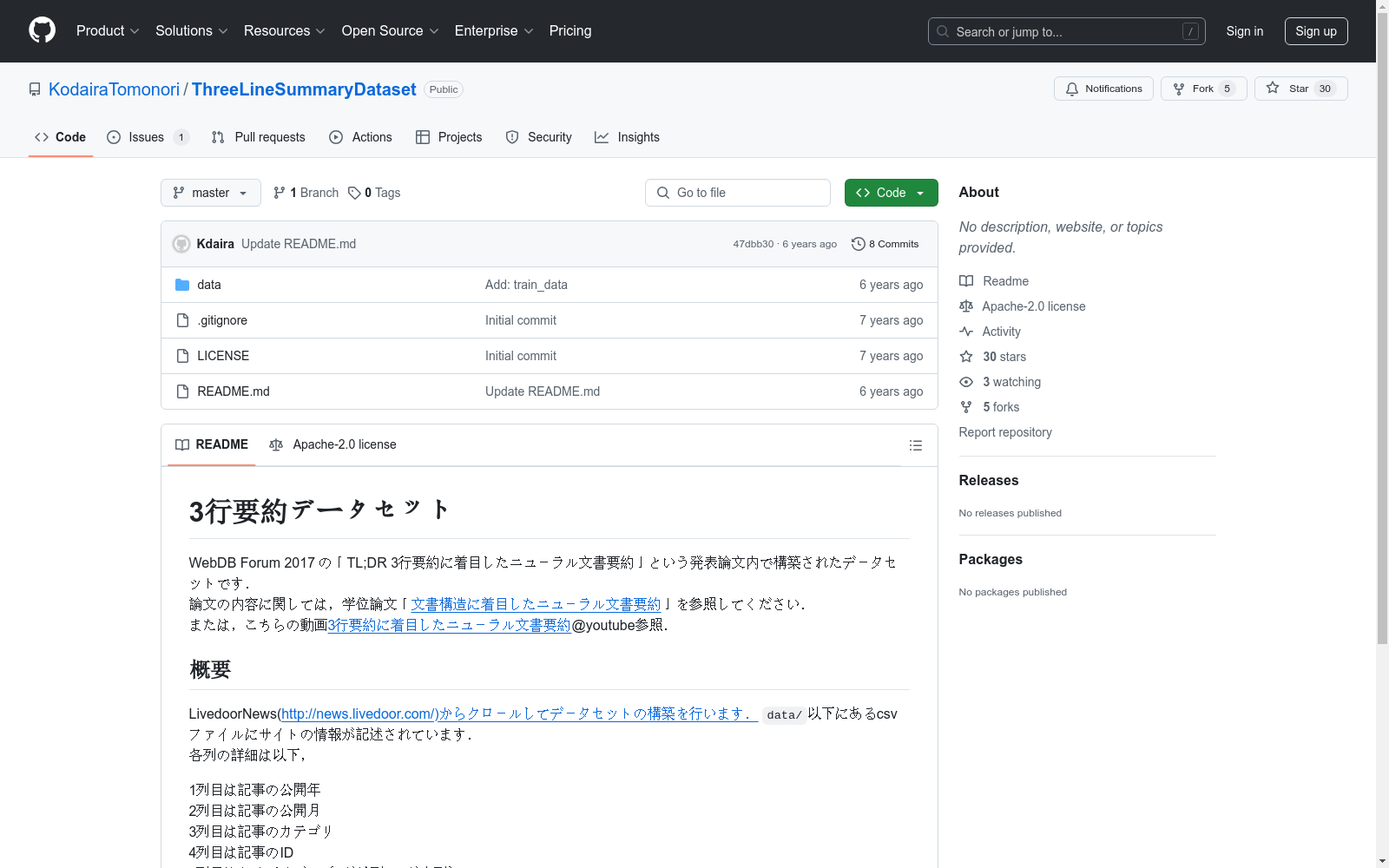The height and width of the screenshot is (868, 1389).
Task: Click the .gitignore file icon
Action: 182,320
